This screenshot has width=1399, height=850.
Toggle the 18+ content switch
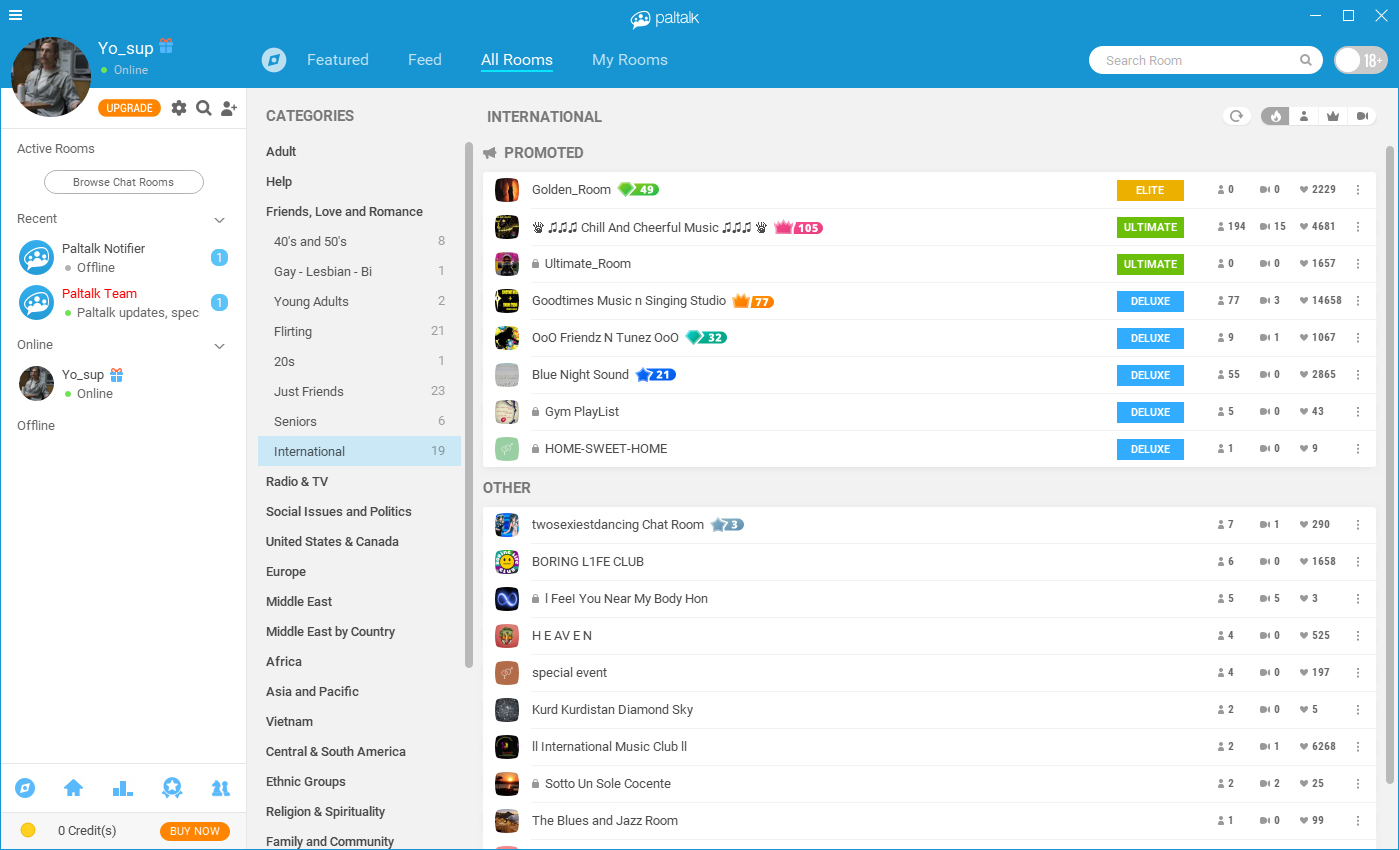point(1361,60)
